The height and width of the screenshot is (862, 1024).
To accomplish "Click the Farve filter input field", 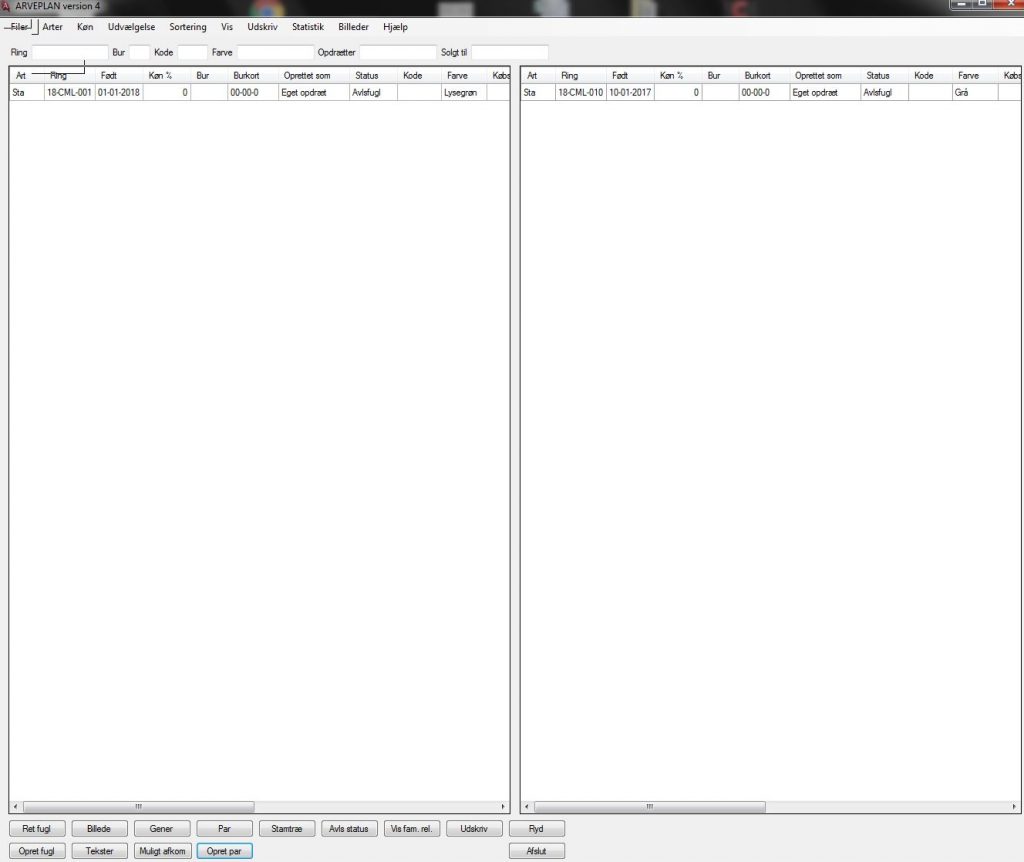I will [x=275, y=52].
